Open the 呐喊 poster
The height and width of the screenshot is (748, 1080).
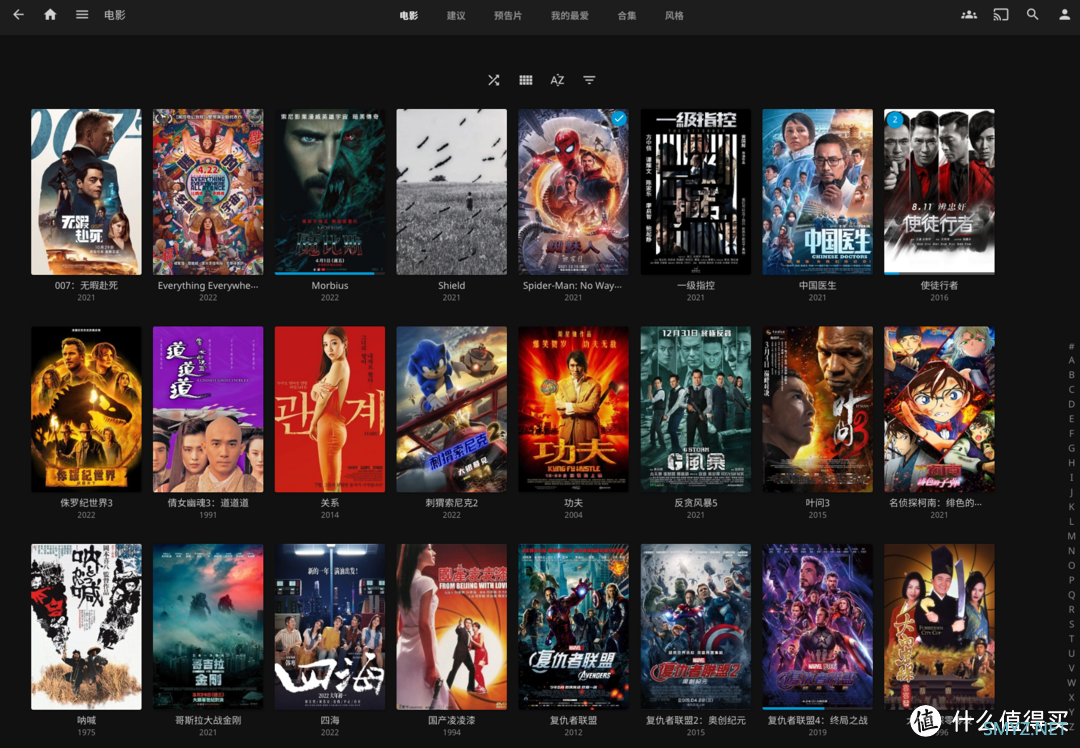pos(86,627)
